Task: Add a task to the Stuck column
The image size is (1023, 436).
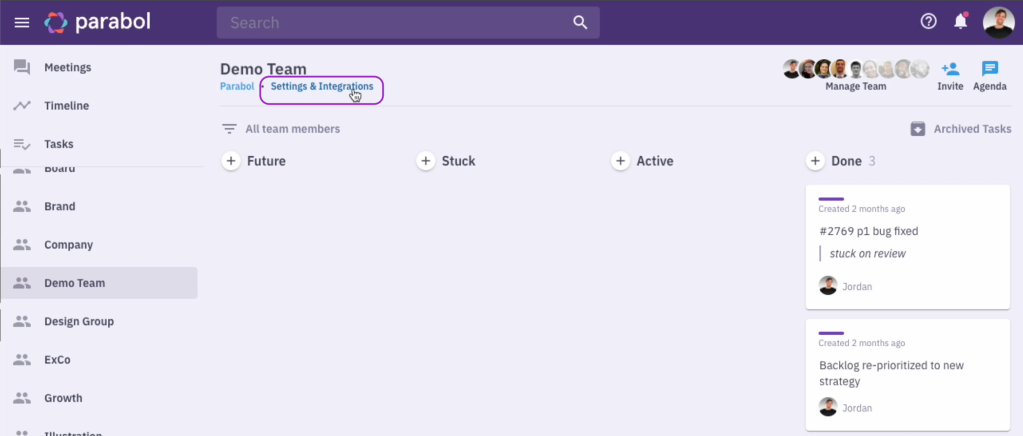Action: coord(425,161)
